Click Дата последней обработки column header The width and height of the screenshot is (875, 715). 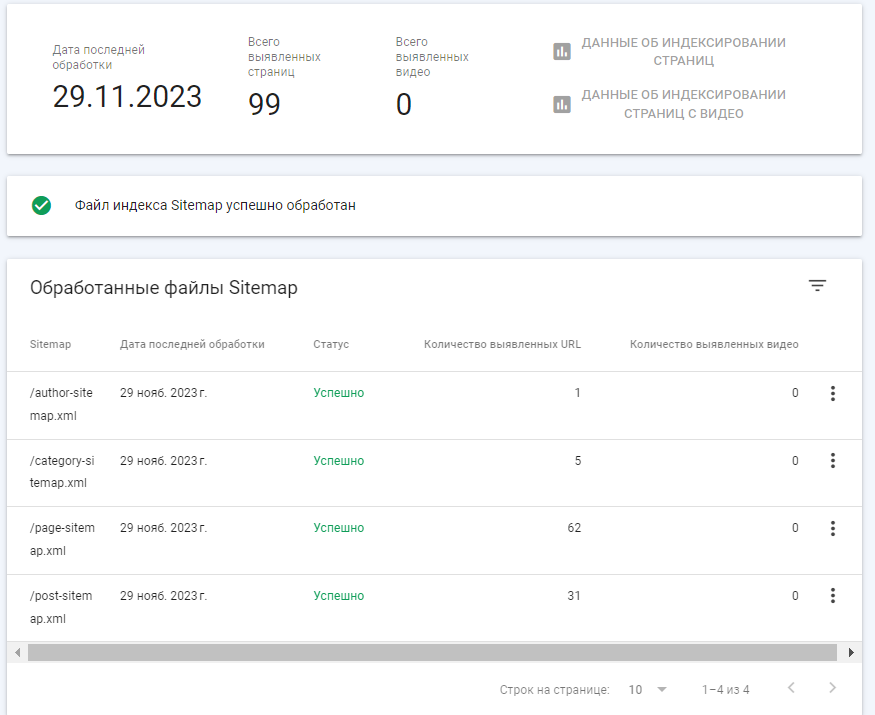coord(192,344)
